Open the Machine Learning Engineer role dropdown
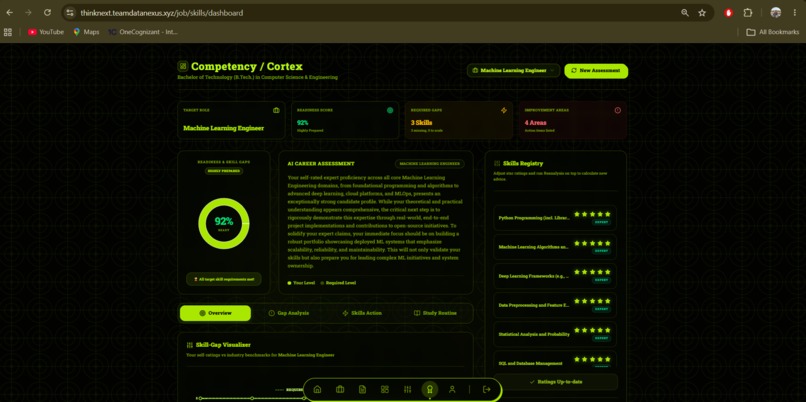 [513, 70]
